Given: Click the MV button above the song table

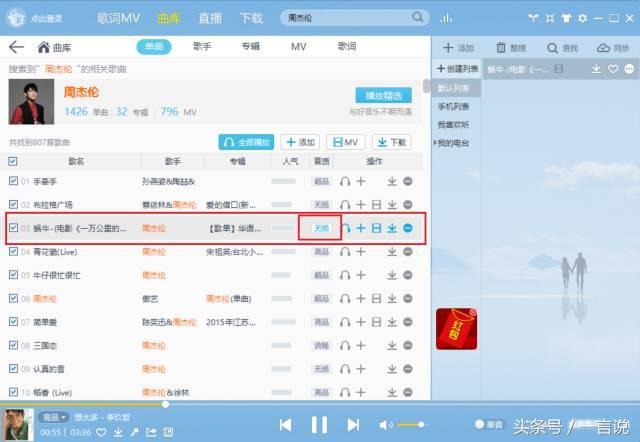Looking at the screenshot, I should click(x=345, y=142).
